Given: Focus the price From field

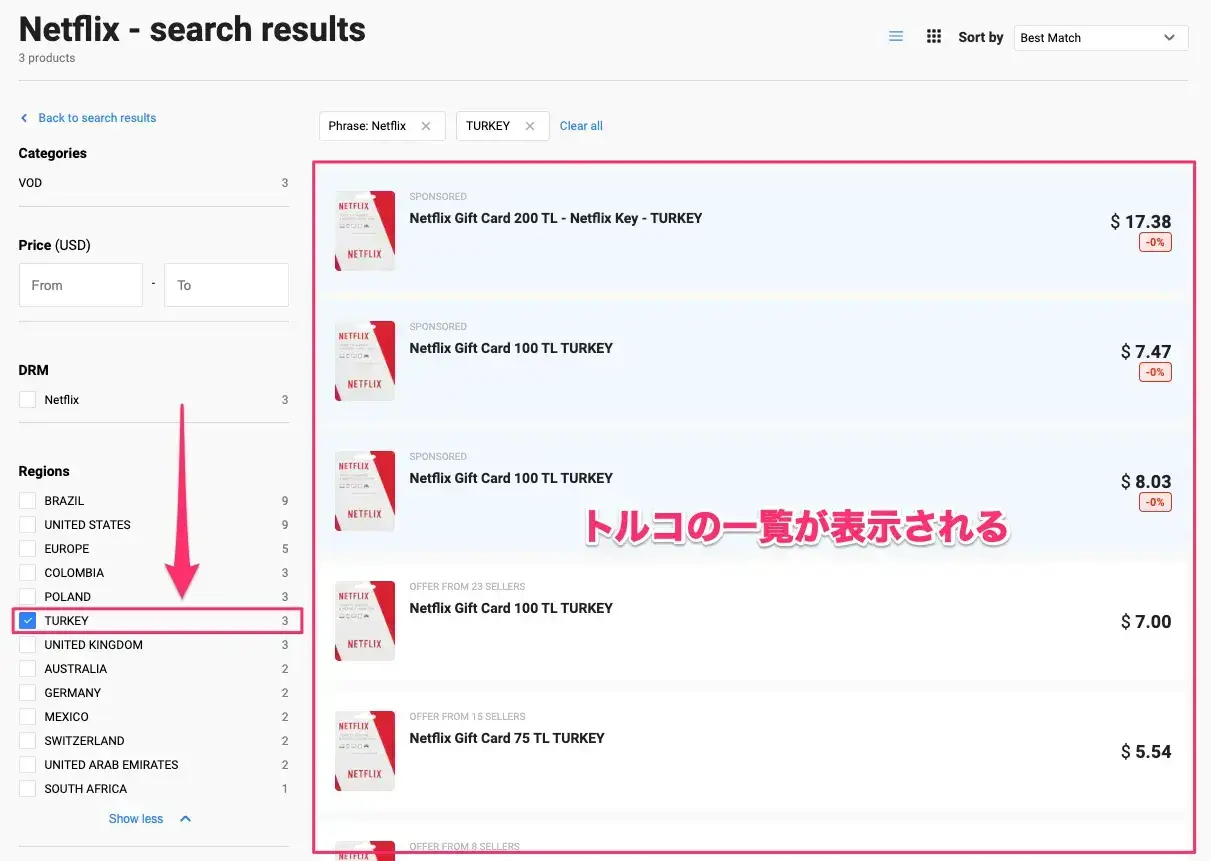Looking at the screenshot, I should [81, 285].
